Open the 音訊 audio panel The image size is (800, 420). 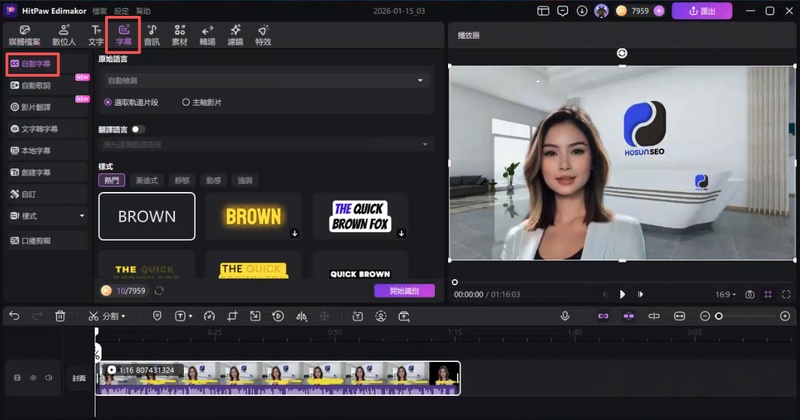[x=152, y=36]
